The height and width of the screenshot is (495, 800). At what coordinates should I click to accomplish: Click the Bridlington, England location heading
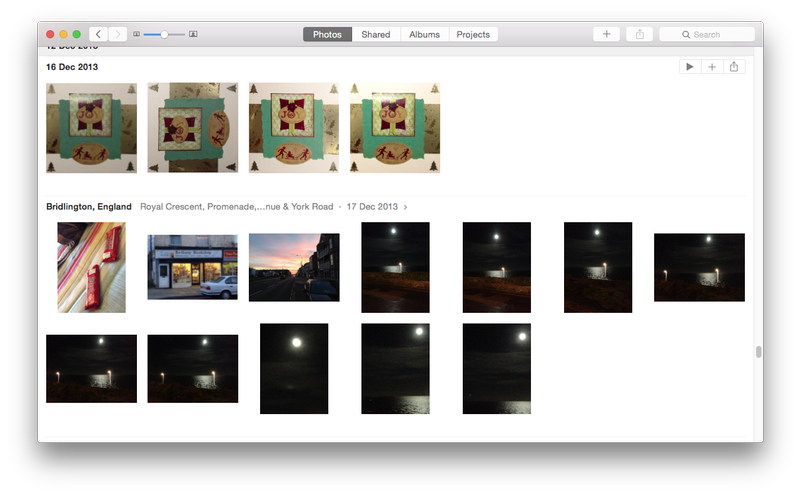[89, 207]
